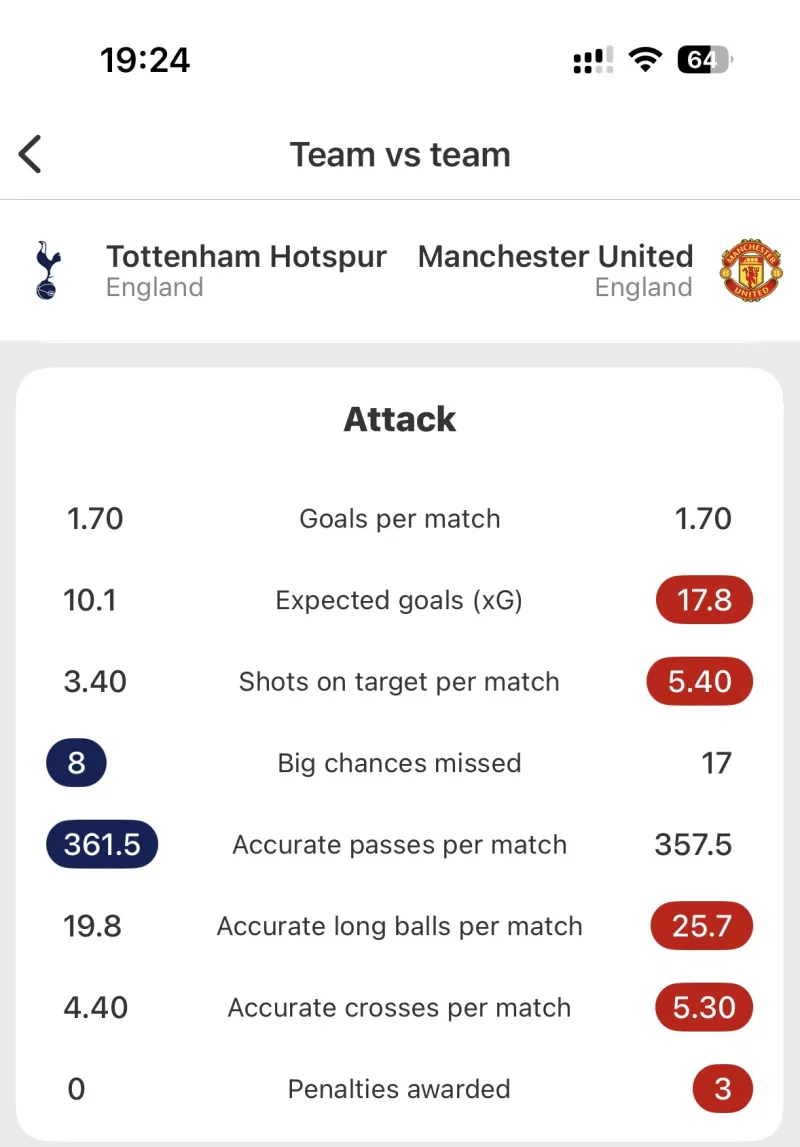
Task: Tap the red 3 penalties badge
Action: click(722, 1089)
